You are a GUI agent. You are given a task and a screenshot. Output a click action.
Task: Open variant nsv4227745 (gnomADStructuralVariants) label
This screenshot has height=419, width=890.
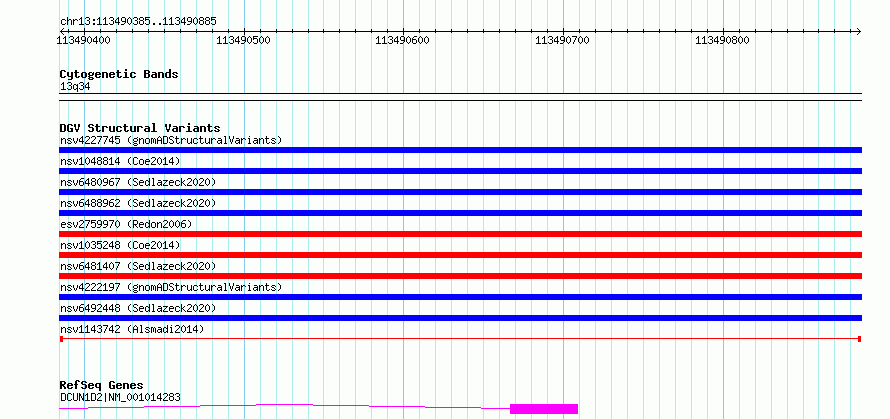click(x=171, y=140)
